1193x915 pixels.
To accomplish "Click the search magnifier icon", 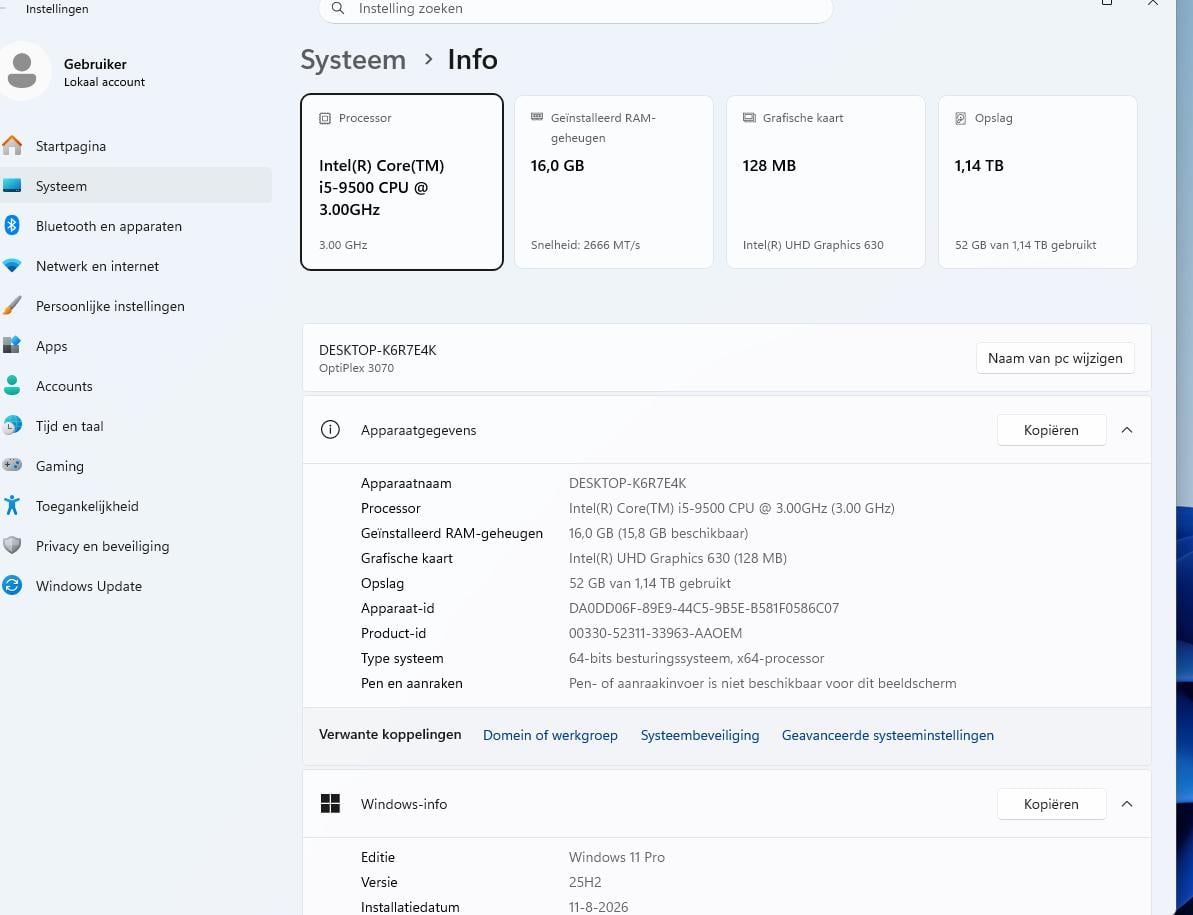I will pyautogui.click(x=338, y=8).
